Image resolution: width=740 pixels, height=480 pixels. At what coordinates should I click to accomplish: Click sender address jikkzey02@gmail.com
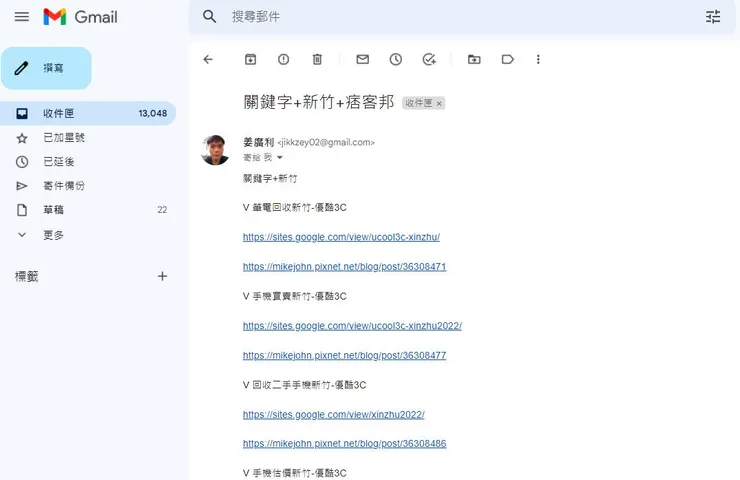pyautogui.click(x=326, y=143)
